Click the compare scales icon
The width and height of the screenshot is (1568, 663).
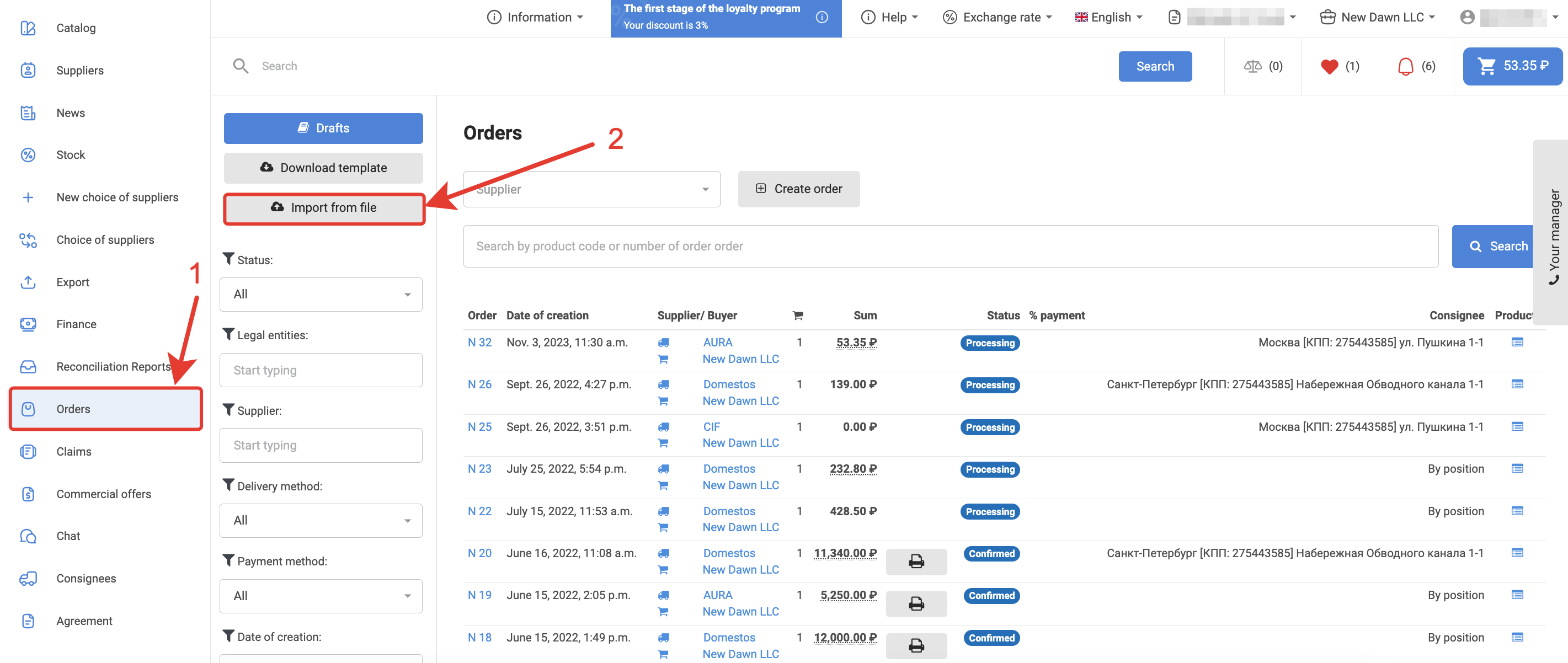tap(1252, 66)
